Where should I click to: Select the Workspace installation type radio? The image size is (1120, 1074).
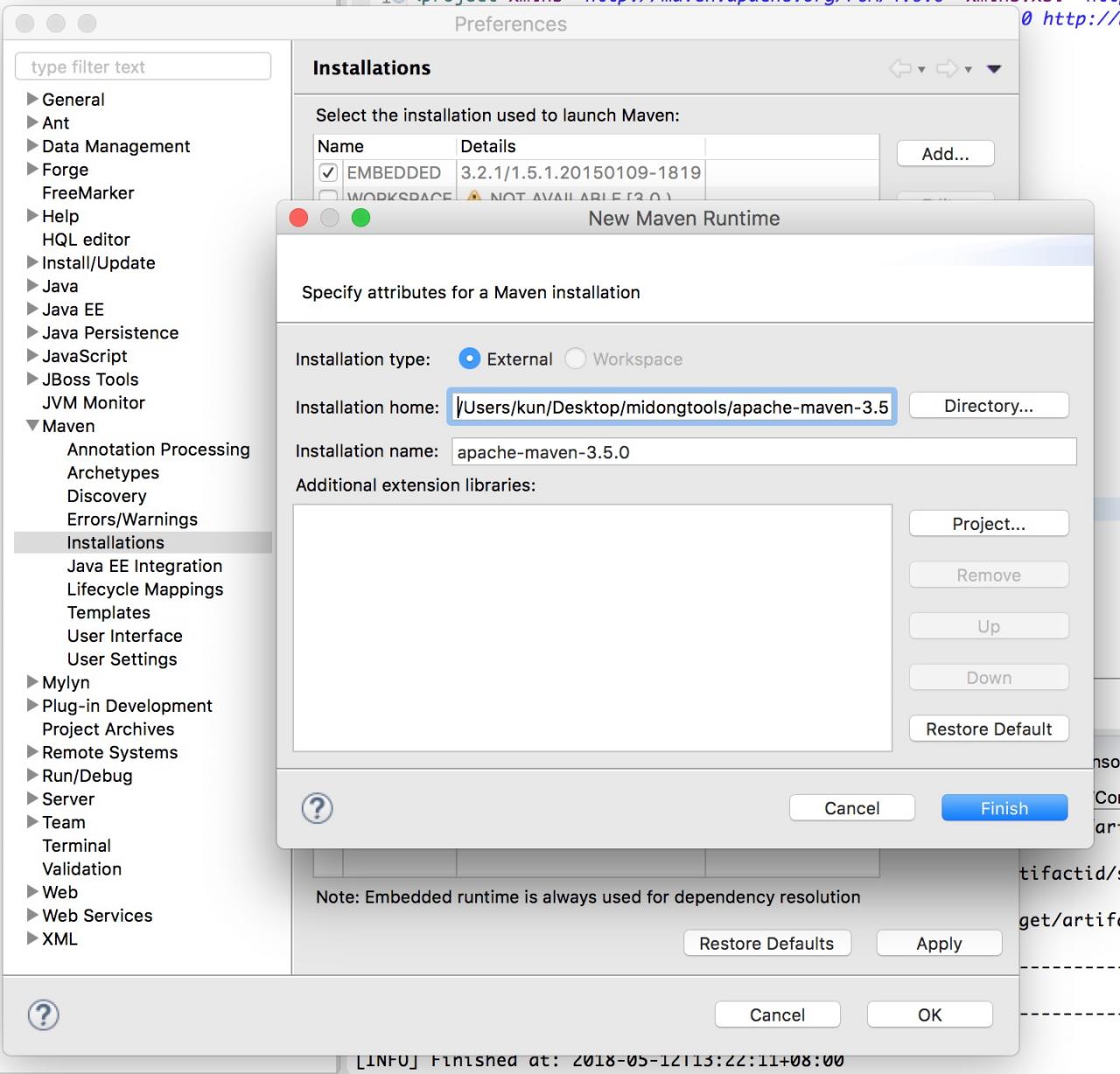[575, 359]
